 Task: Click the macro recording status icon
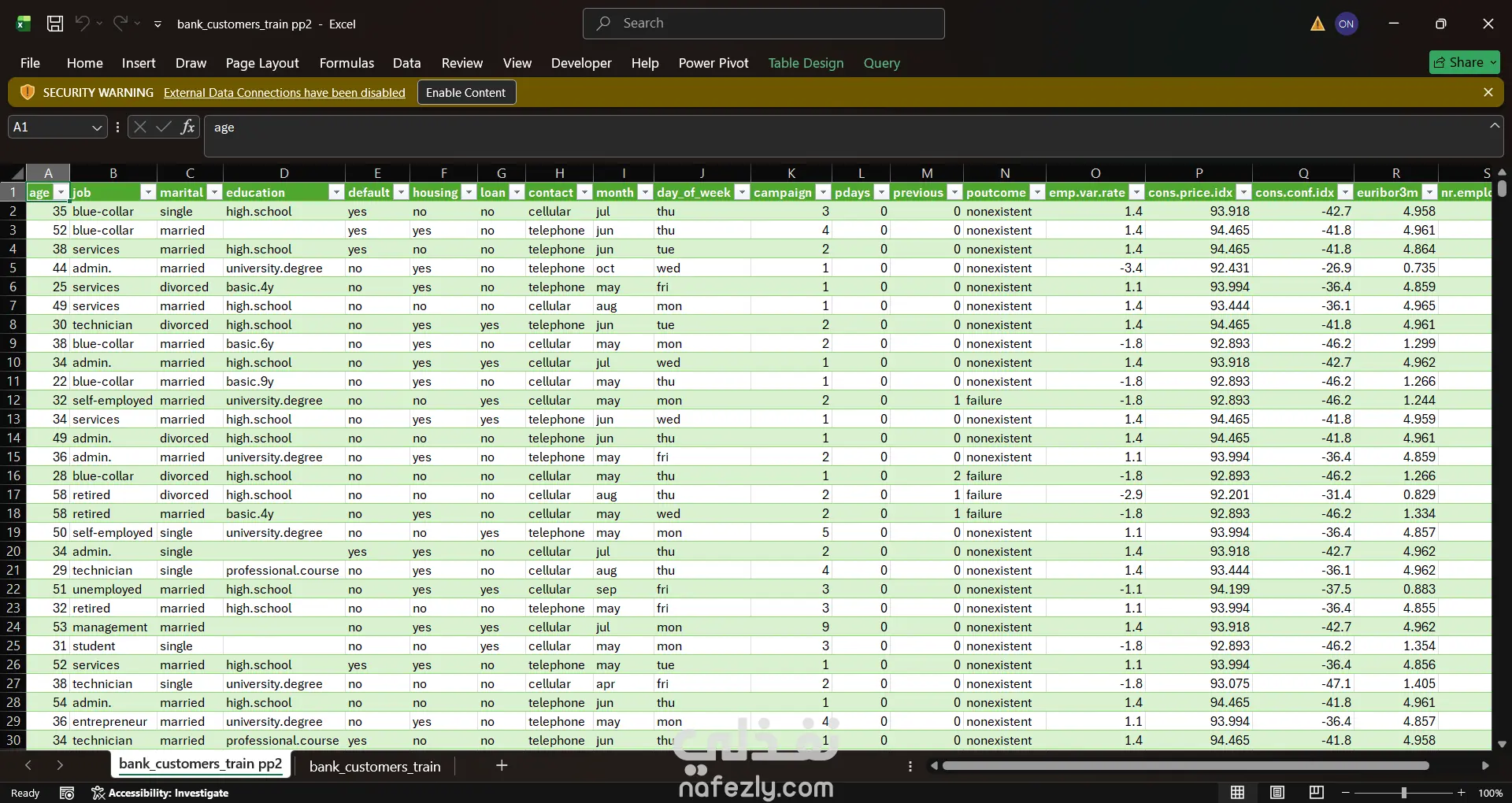click(67, 793)
